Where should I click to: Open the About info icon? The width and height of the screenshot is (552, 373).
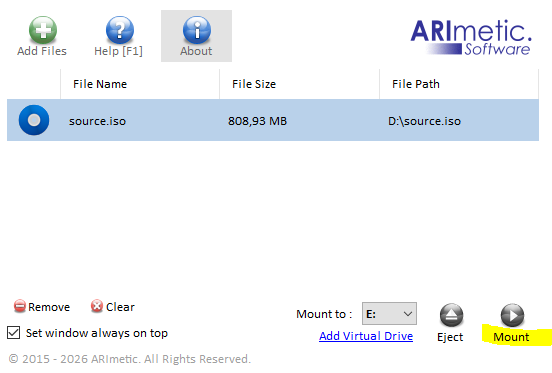pos(197,30)
